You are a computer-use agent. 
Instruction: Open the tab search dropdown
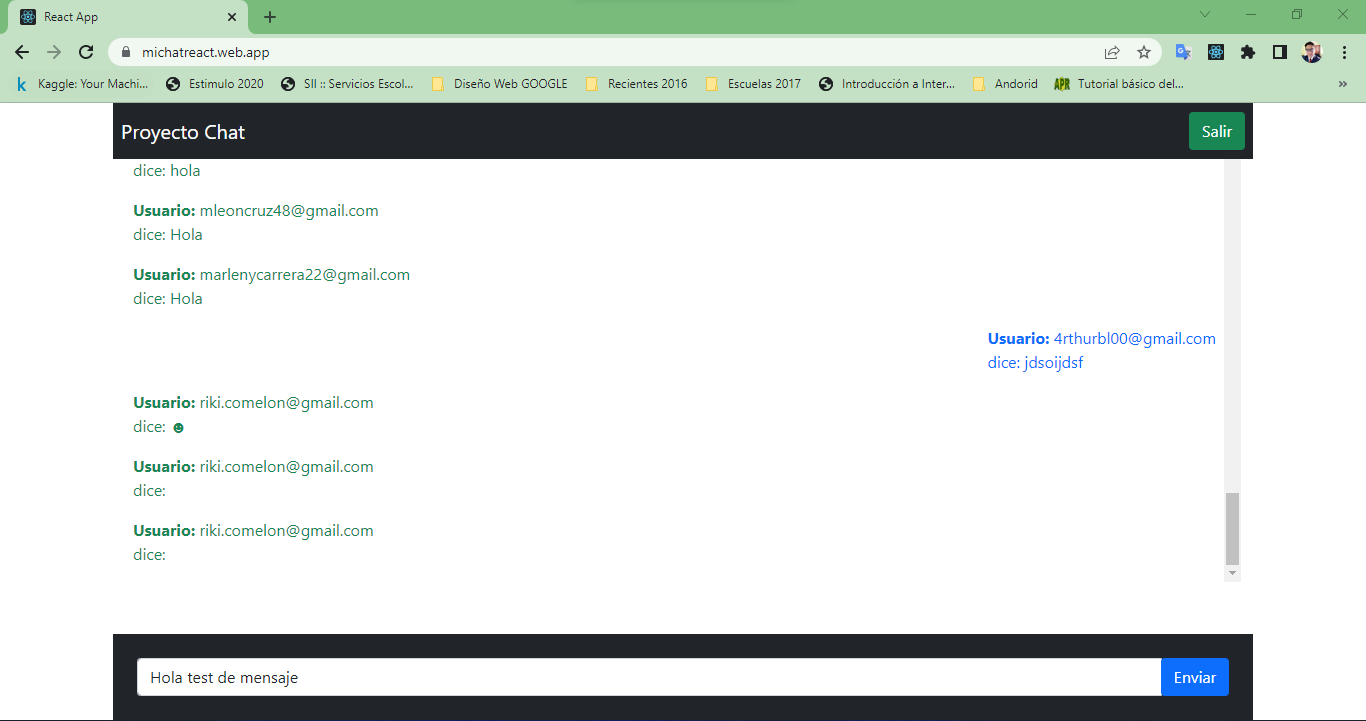click(x=1205, y=14)
